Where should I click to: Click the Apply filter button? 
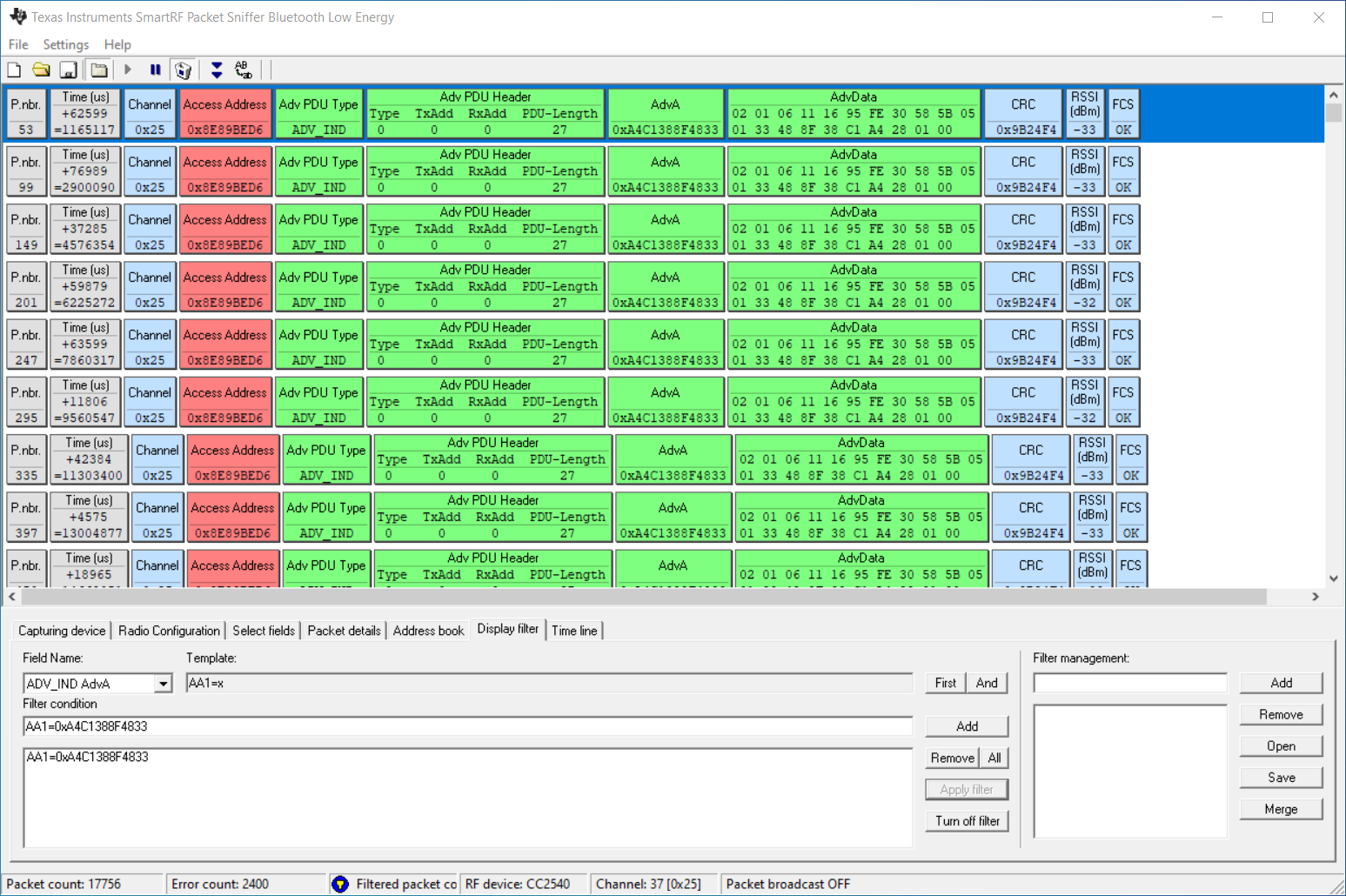point(967,789)
